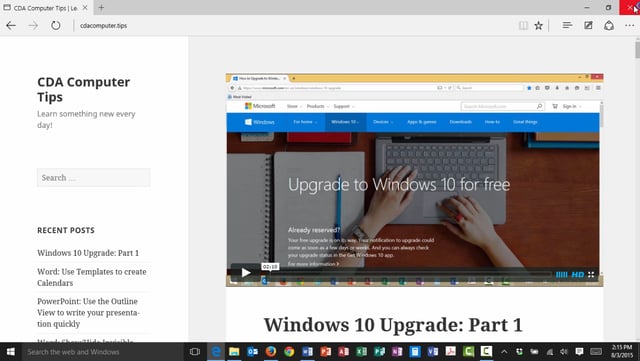Open Edge More actions ellipsis menu
Screen dimensions: 640x361
629,25
